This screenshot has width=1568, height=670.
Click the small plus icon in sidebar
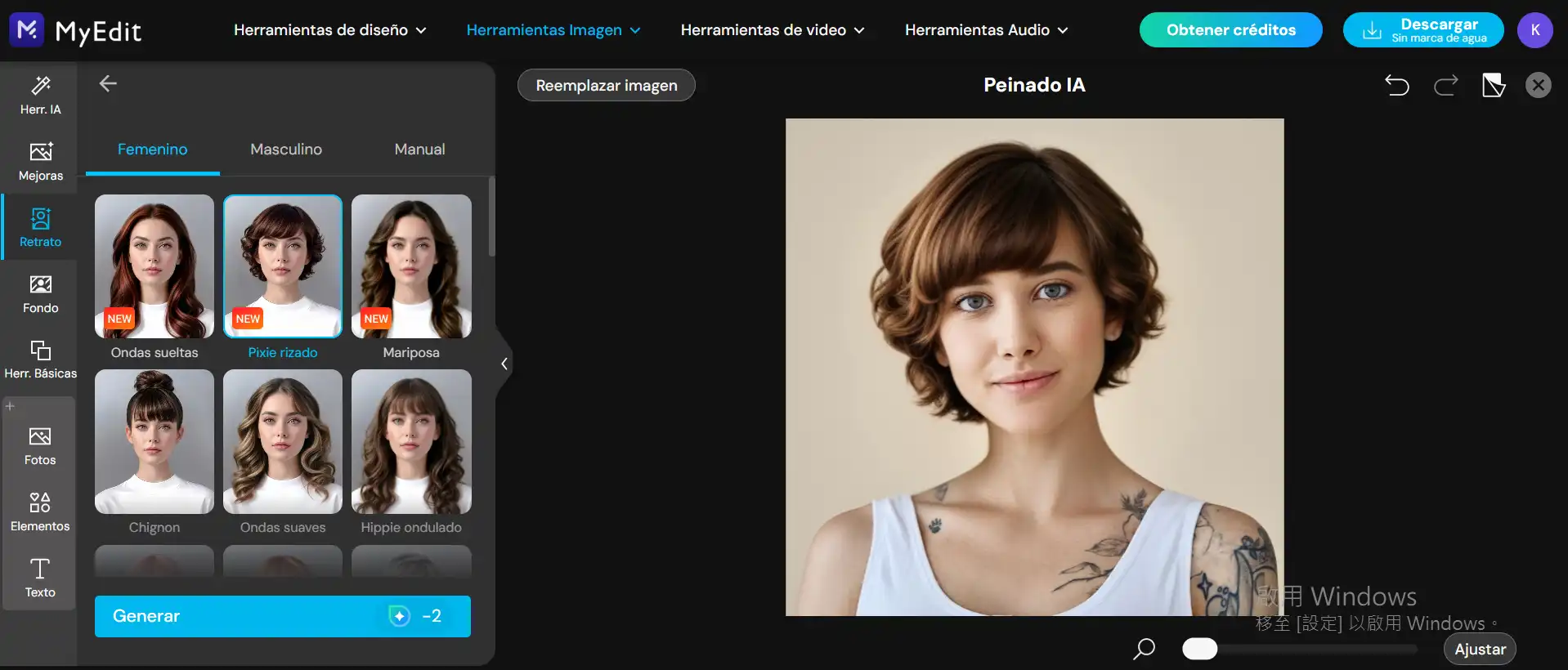(x=10, y=405)
